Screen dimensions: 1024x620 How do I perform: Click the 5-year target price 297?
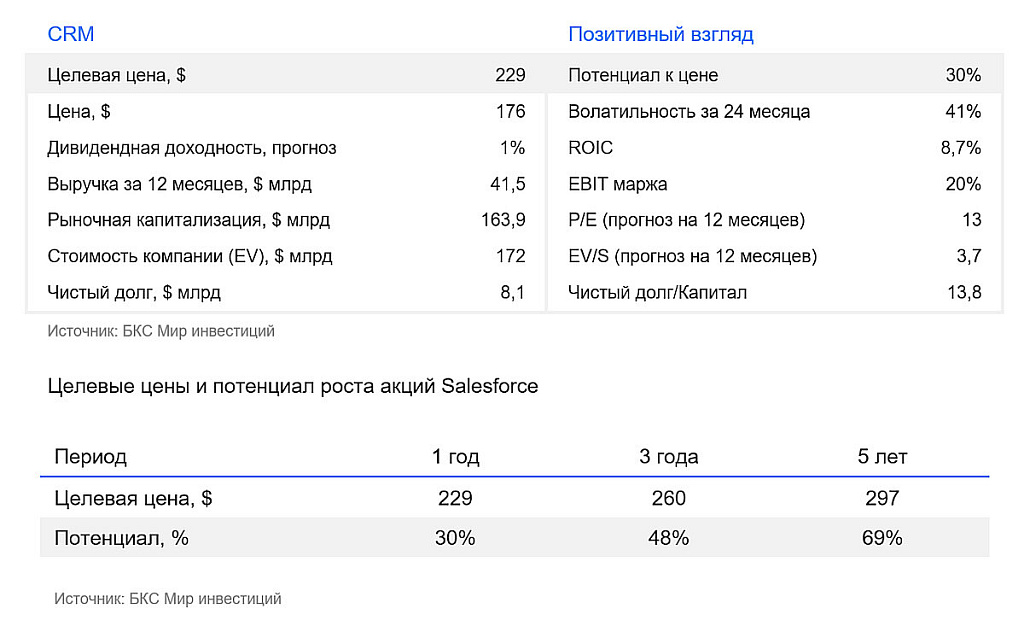882,498
